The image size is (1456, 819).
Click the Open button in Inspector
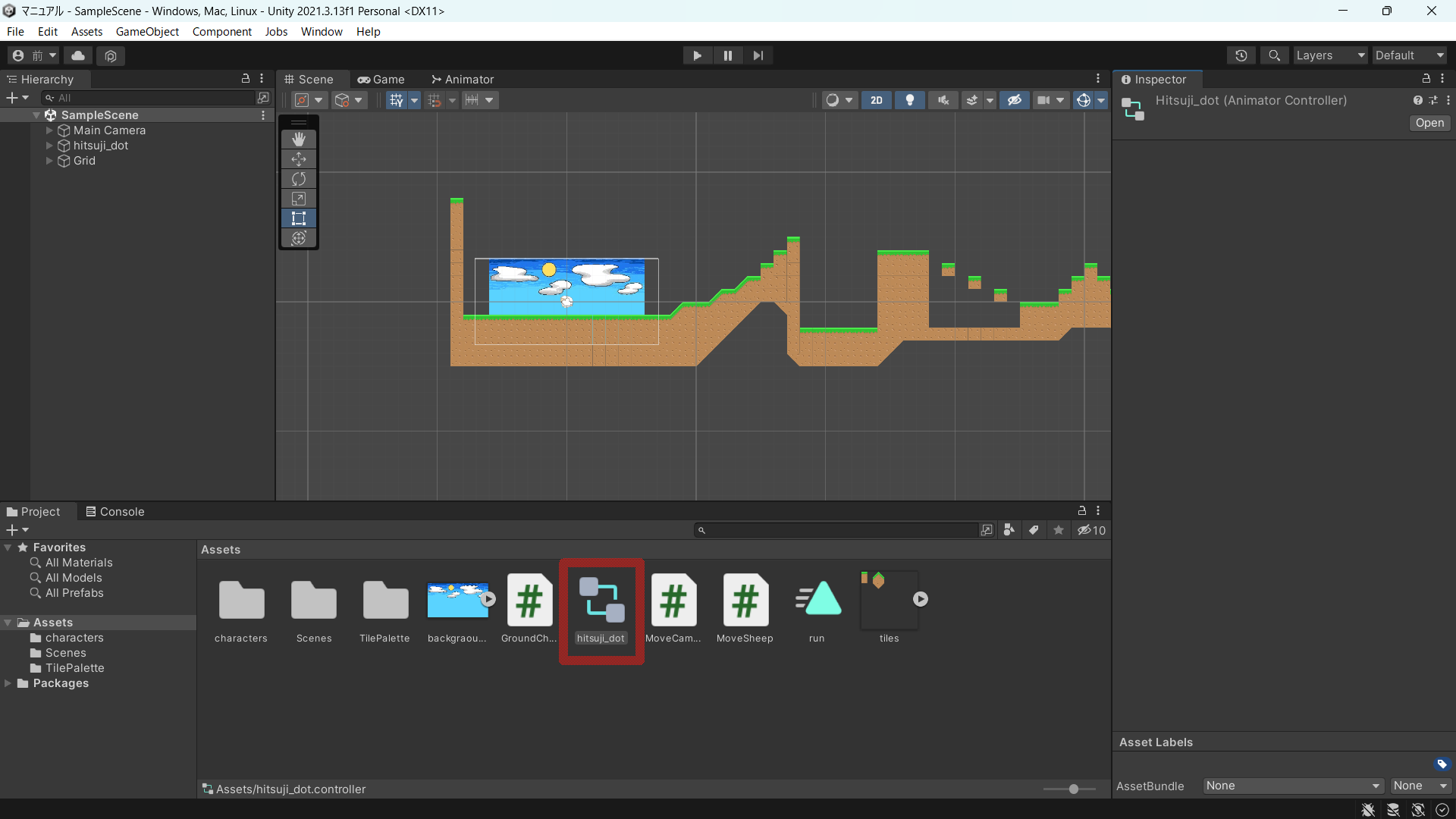coord(1429,123)
